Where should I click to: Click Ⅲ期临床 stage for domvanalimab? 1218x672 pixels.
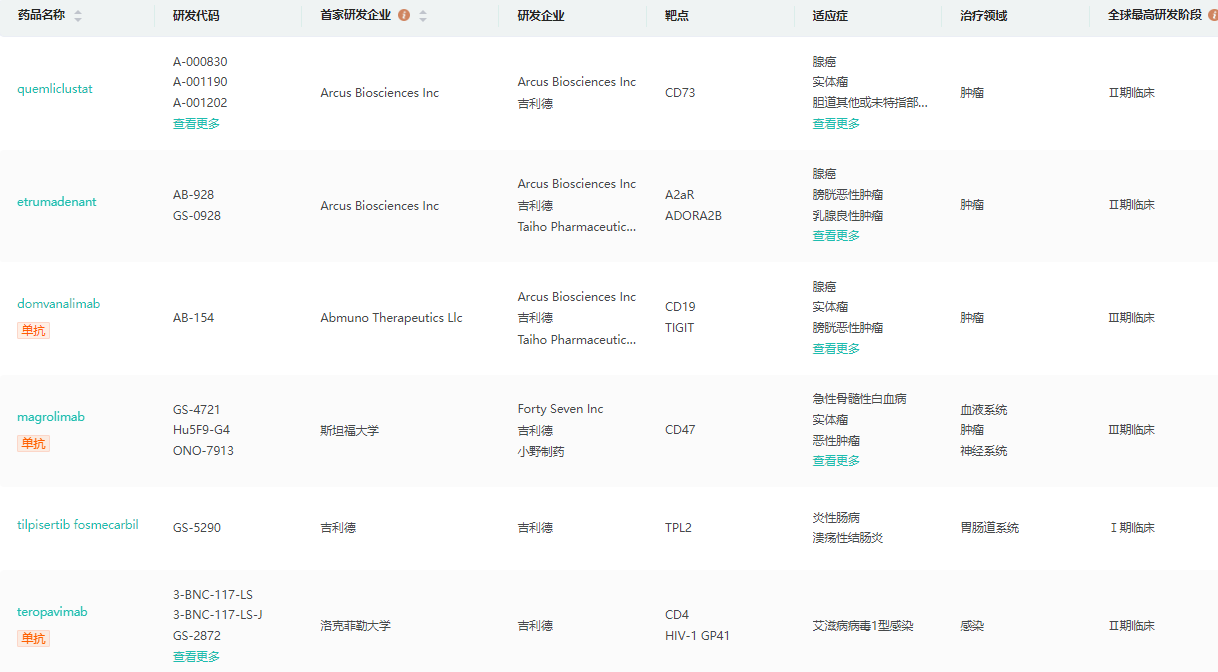[1132, 318]
